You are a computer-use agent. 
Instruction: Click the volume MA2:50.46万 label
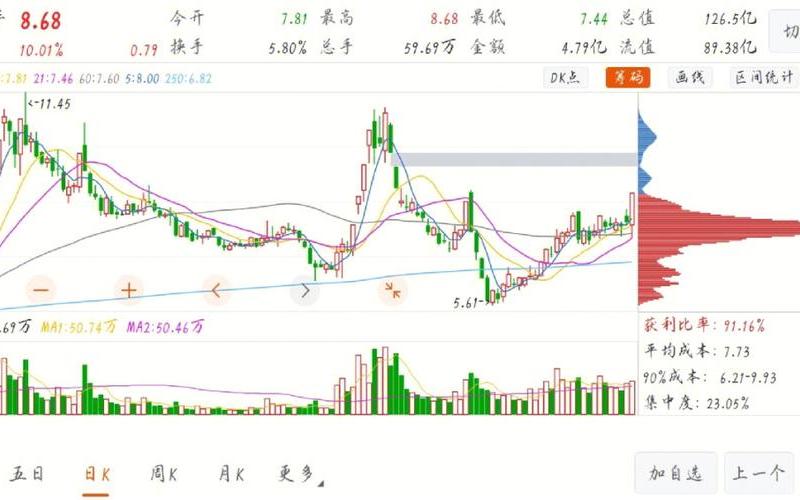pyautogui.click(x=165, y=327)
